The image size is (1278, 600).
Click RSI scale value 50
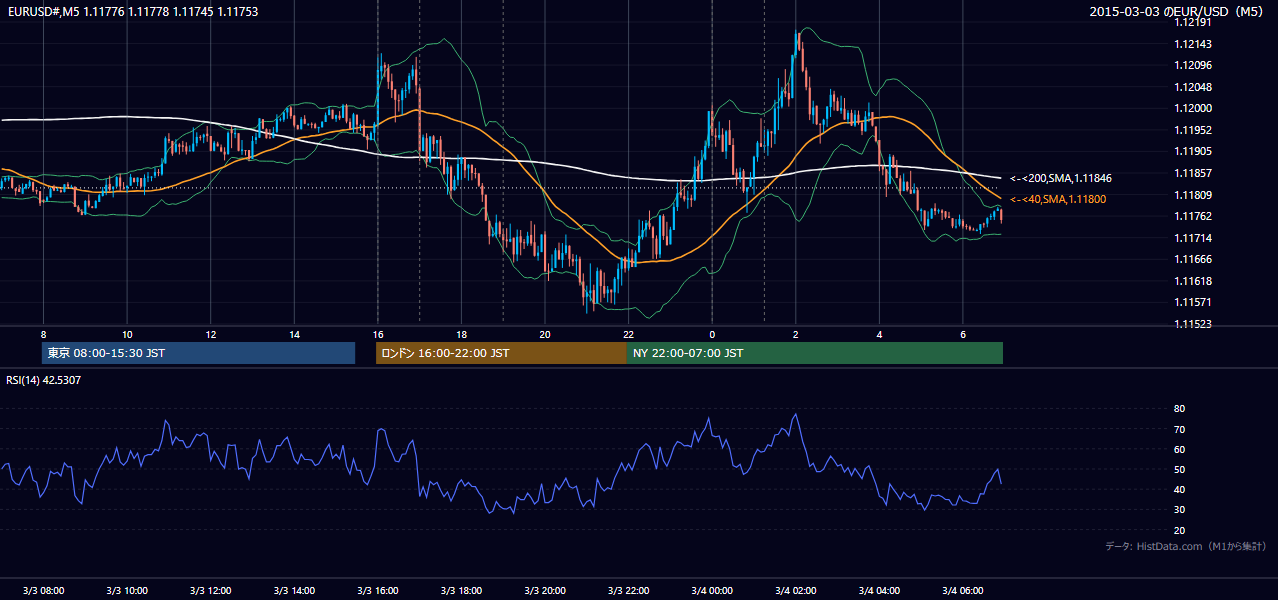pyautogui.click(x=1179, y=470)
